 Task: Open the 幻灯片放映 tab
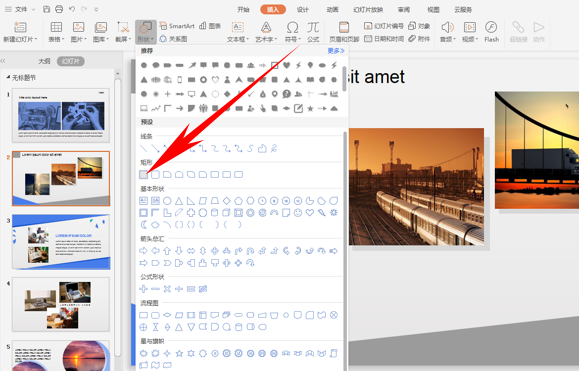368,10
